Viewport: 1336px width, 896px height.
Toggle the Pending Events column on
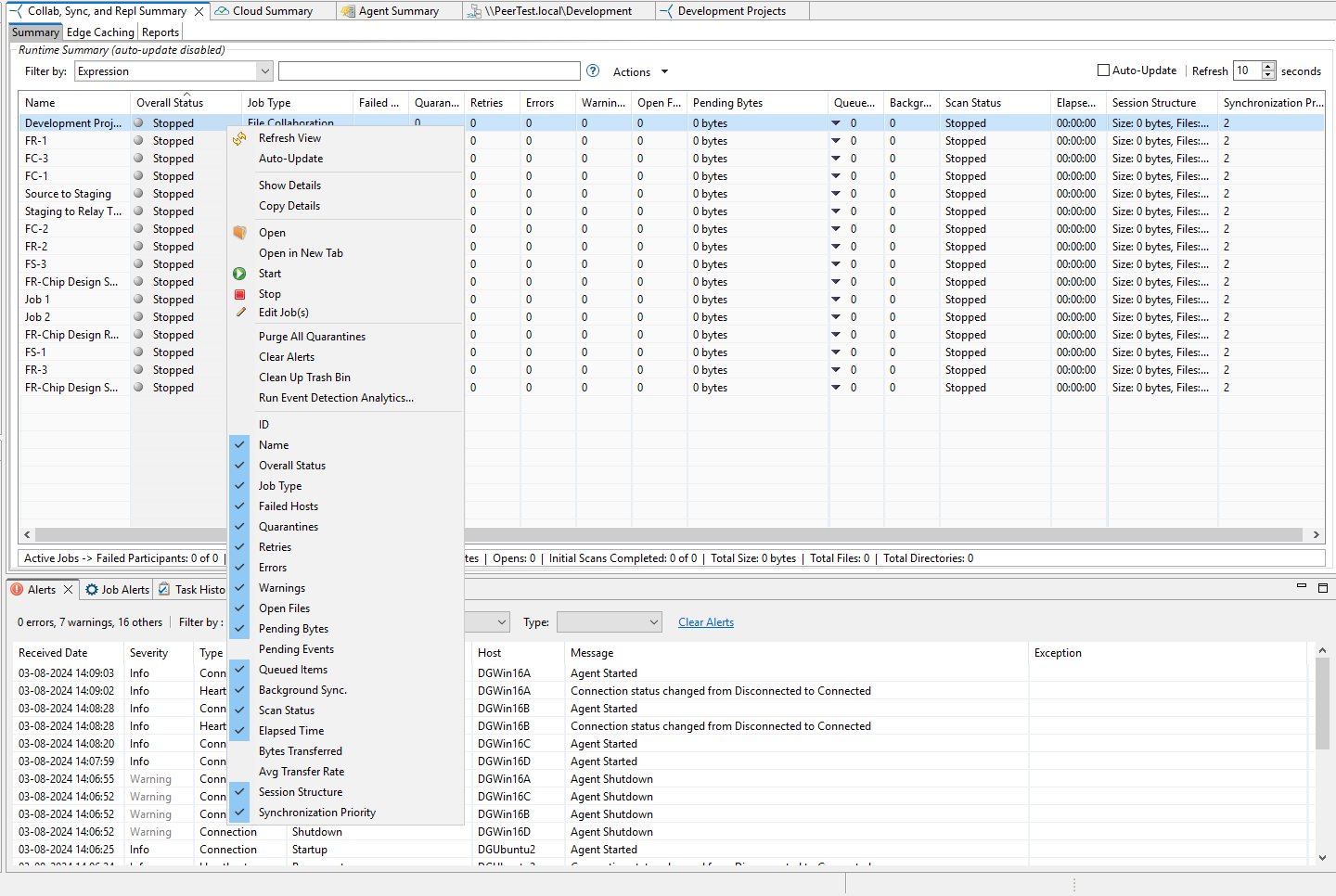296,649
